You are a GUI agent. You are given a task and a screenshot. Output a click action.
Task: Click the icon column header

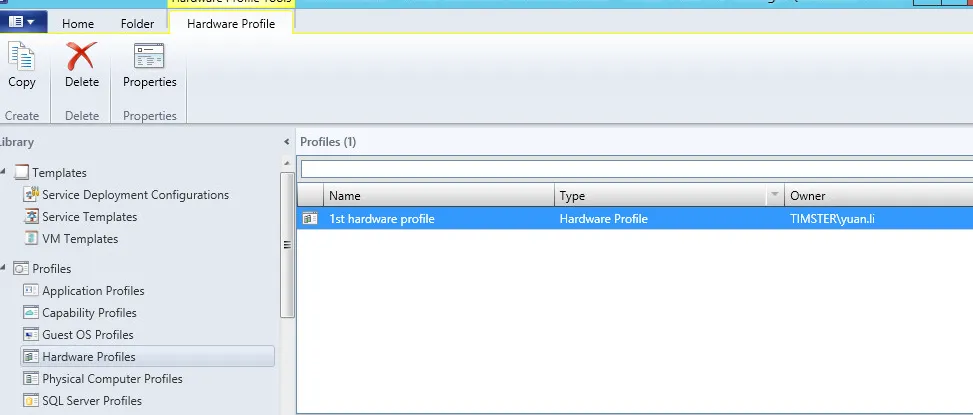tap(310, 195)
